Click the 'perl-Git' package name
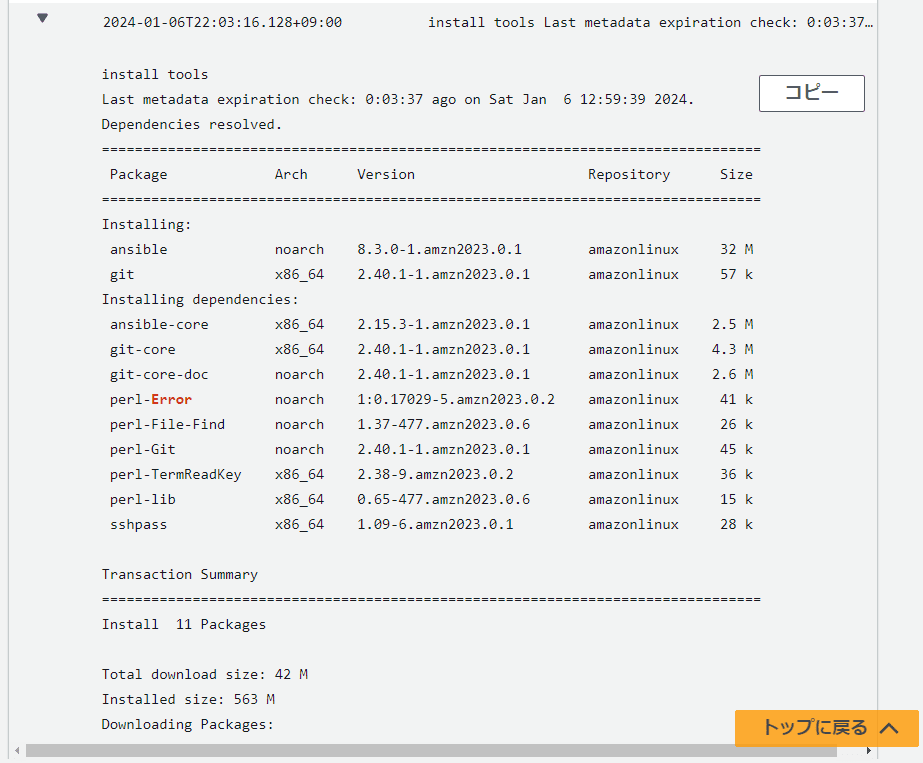 (x=142, y=450)
